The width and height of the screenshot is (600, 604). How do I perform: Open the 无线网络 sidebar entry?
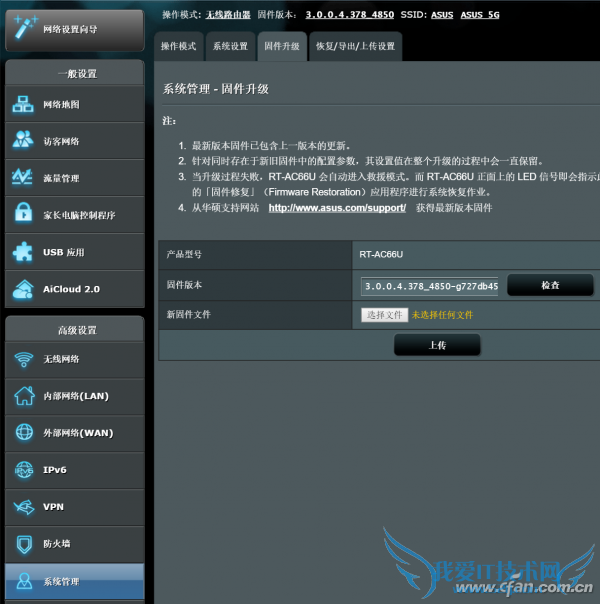[x=75, y=359]
